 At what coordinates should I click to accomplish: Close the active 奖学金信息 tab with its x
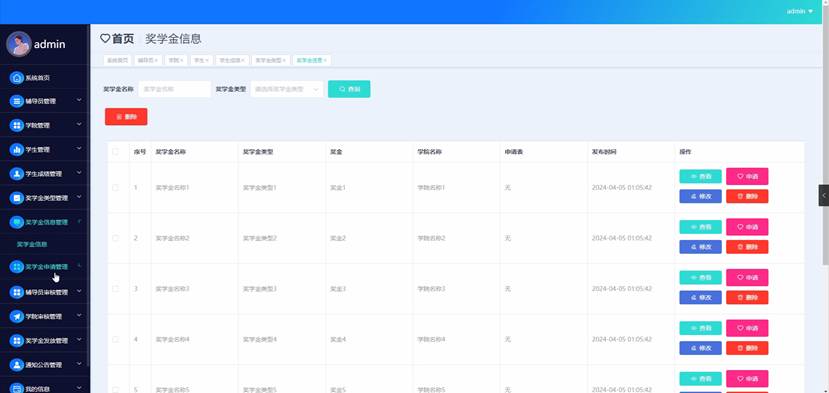point(325,61)
